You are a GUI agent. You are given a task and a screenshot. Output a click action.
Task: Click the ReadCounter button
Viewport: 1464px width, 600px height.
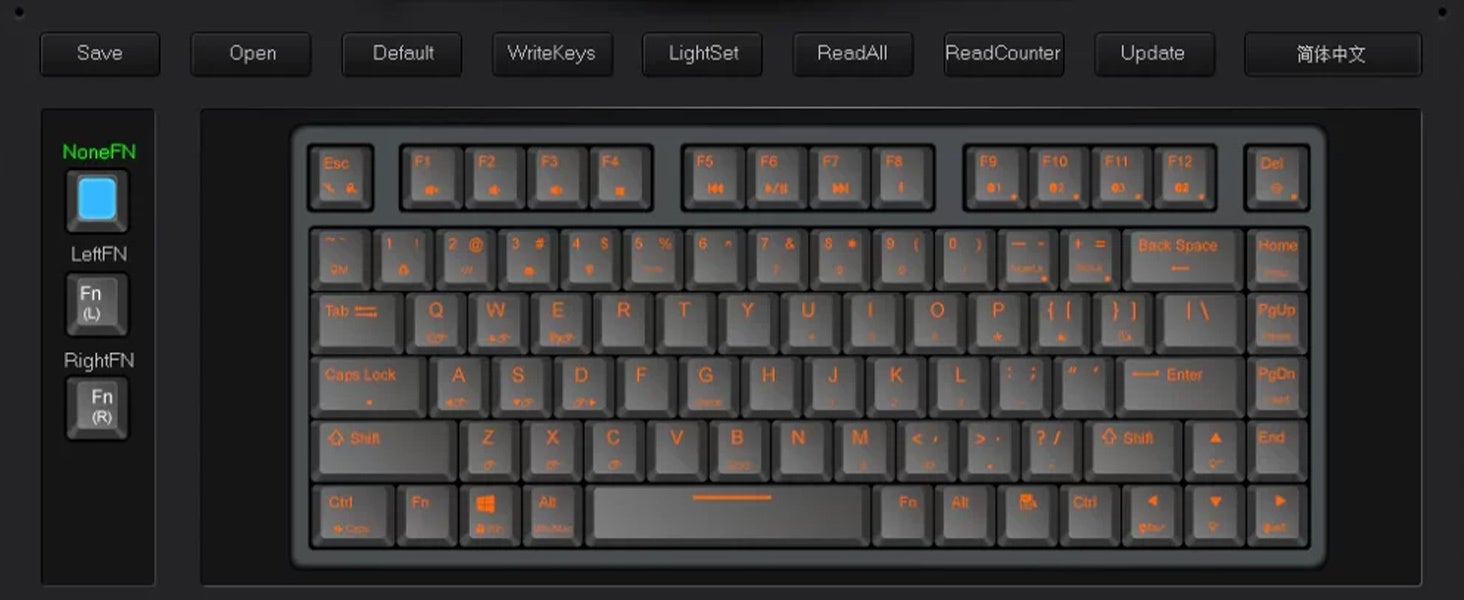1003,54
